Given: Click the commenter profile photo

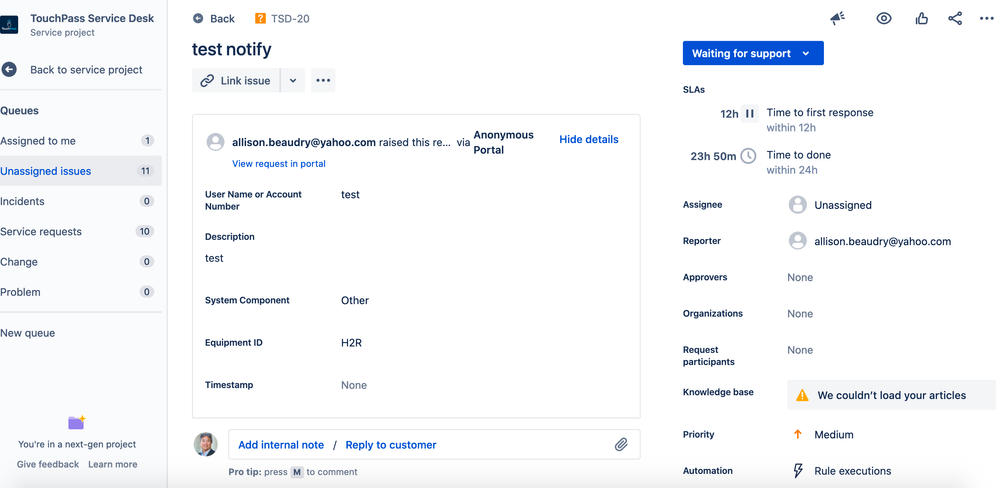Looking at the screenshot, I should click(x=205, y=444).
